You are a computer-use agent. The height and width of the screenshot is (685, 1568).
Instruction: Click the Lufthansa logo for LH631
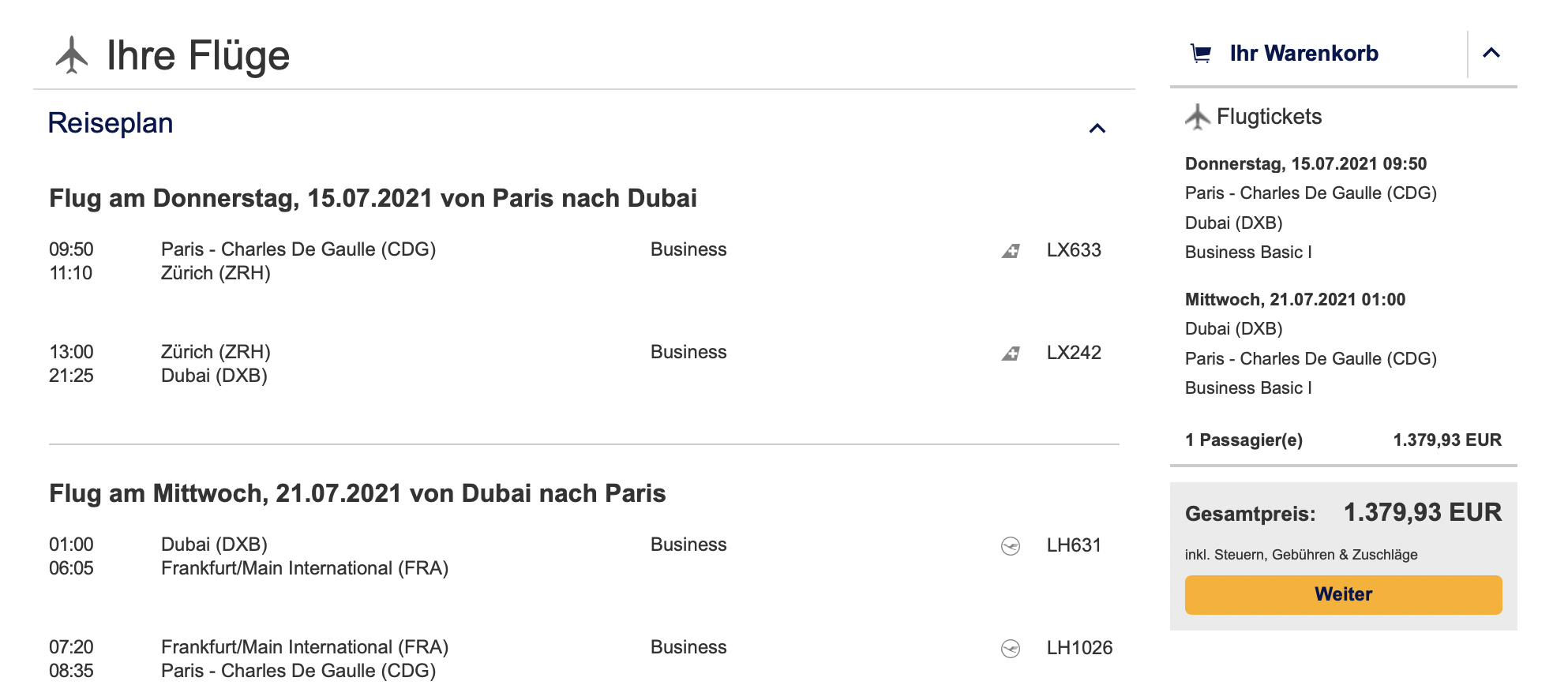pos(1011,546)
